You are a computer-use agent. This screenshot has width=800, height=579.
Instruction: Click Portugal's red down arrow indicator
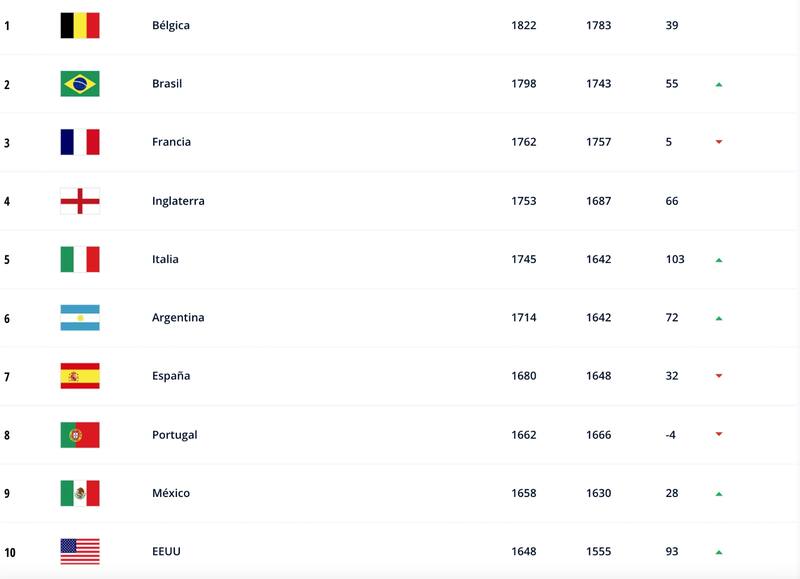point(719,435)
